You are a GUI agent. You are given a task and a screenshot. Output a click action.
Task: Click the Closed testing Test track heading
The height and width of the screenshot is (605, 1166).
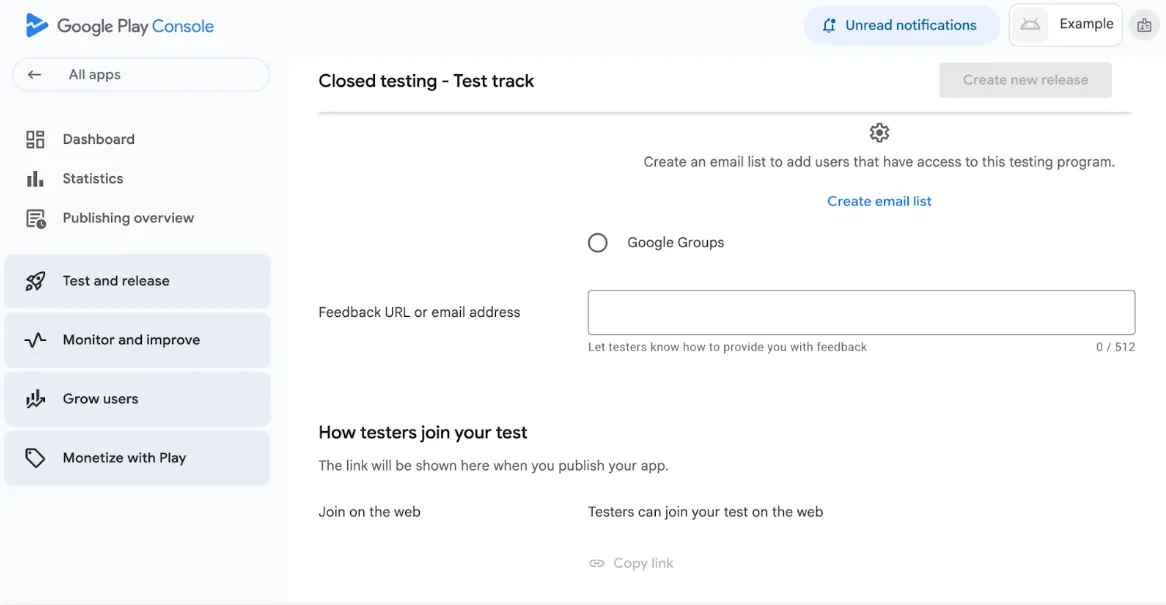426,80
